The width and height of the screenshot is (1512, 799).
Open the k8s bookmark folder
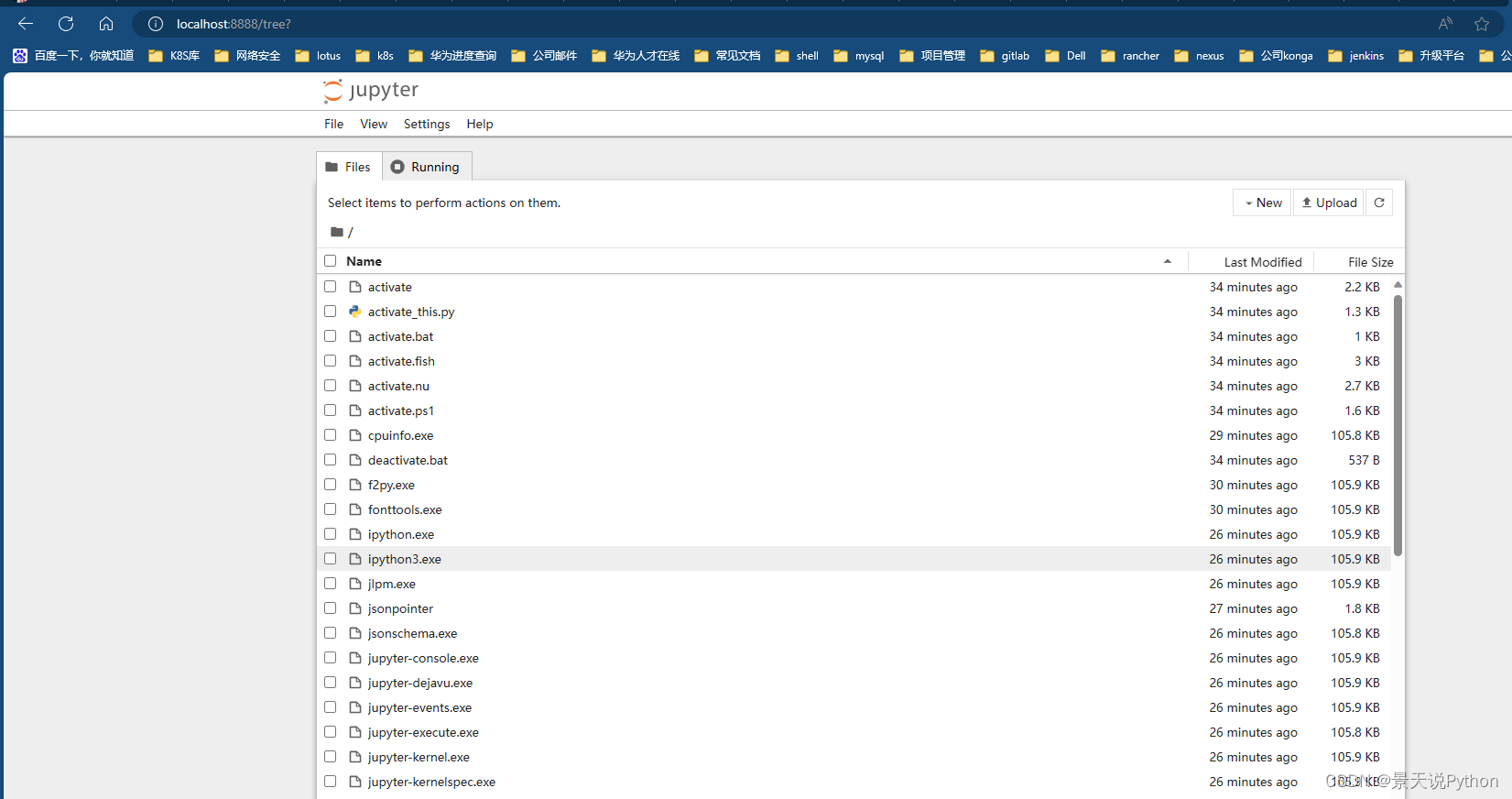(x=375, y=56)
